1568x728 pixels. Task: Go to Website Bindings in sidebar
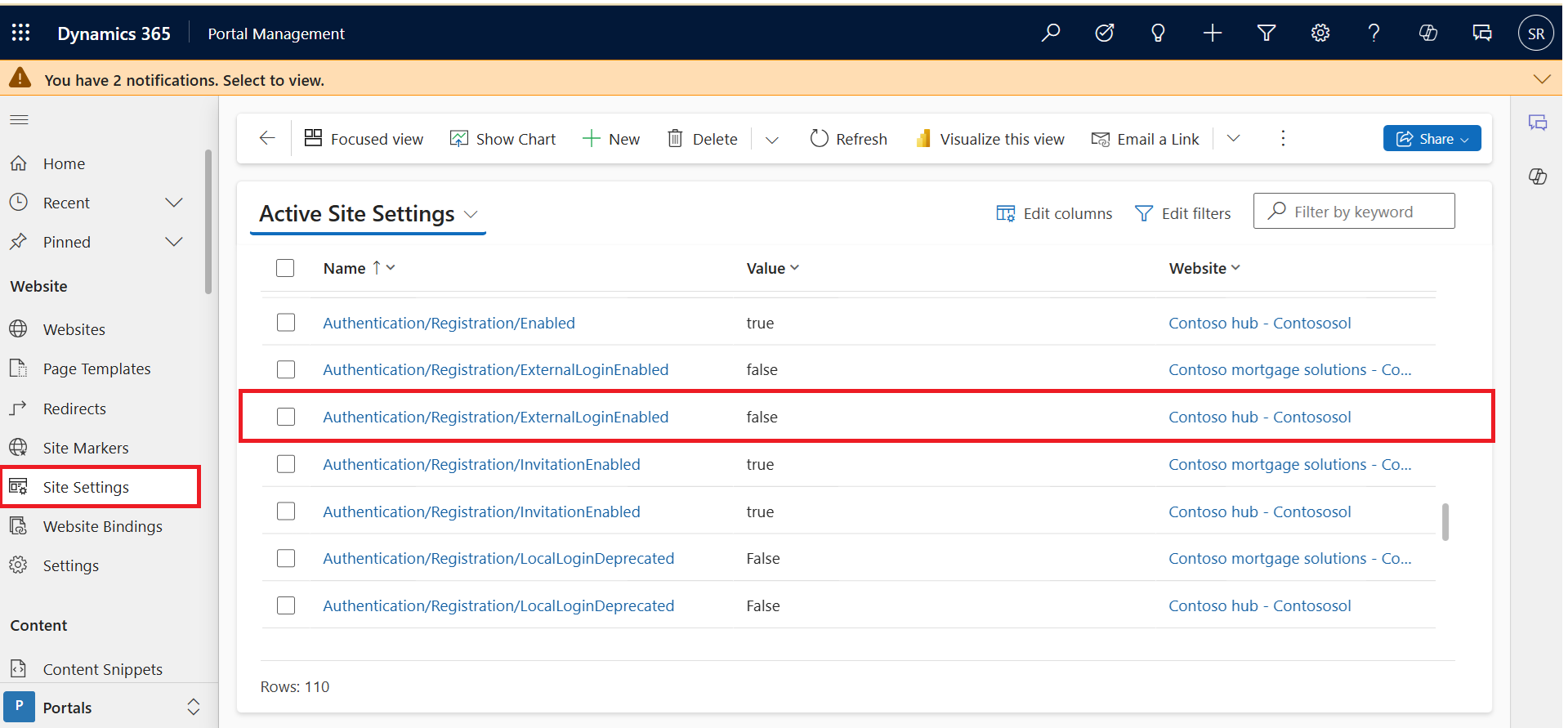(x=102, y=526)
